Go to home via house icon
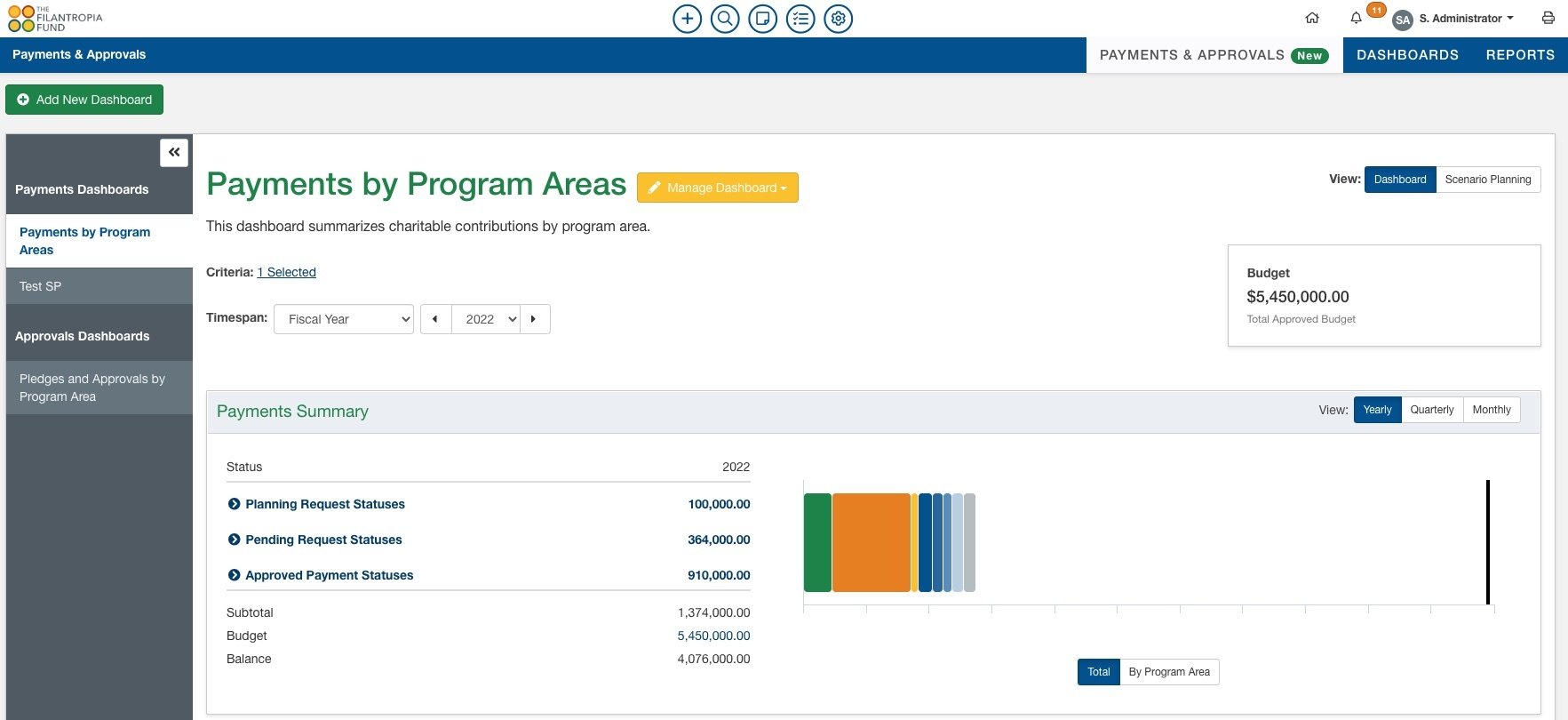Screen dimensions: 1568x720 1312,19
